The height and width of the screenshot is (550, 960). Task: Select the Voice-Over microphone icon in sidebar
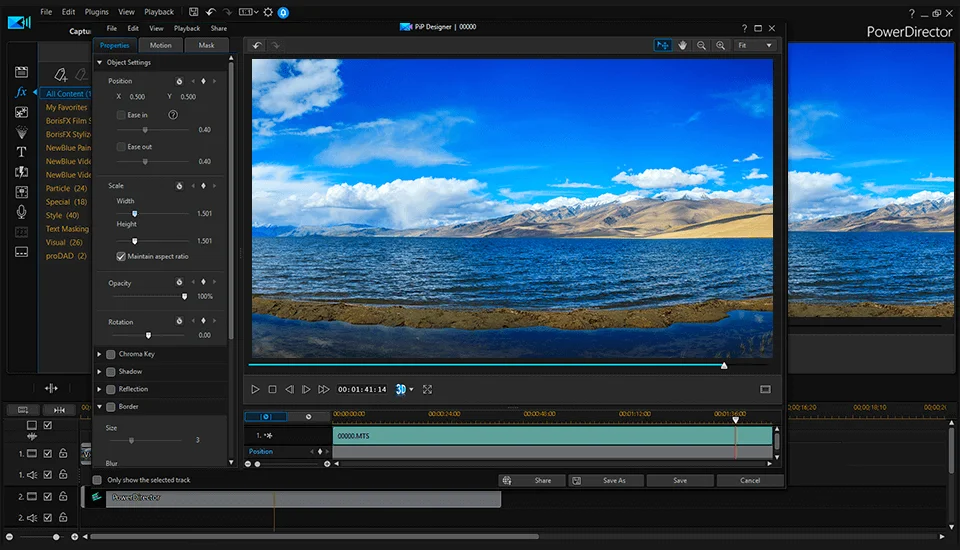[21, 211]
